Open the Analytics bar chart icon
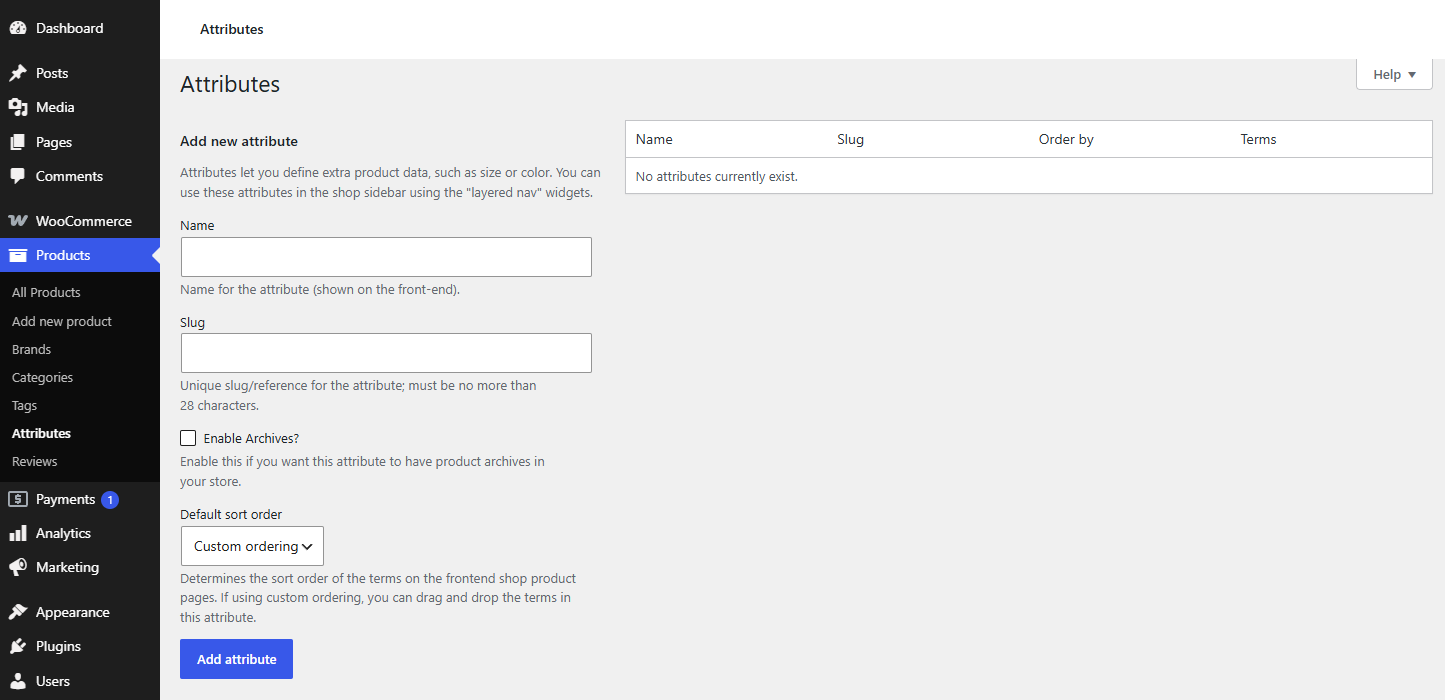This screenshot has height=700, width=1445. click(18, 533)
